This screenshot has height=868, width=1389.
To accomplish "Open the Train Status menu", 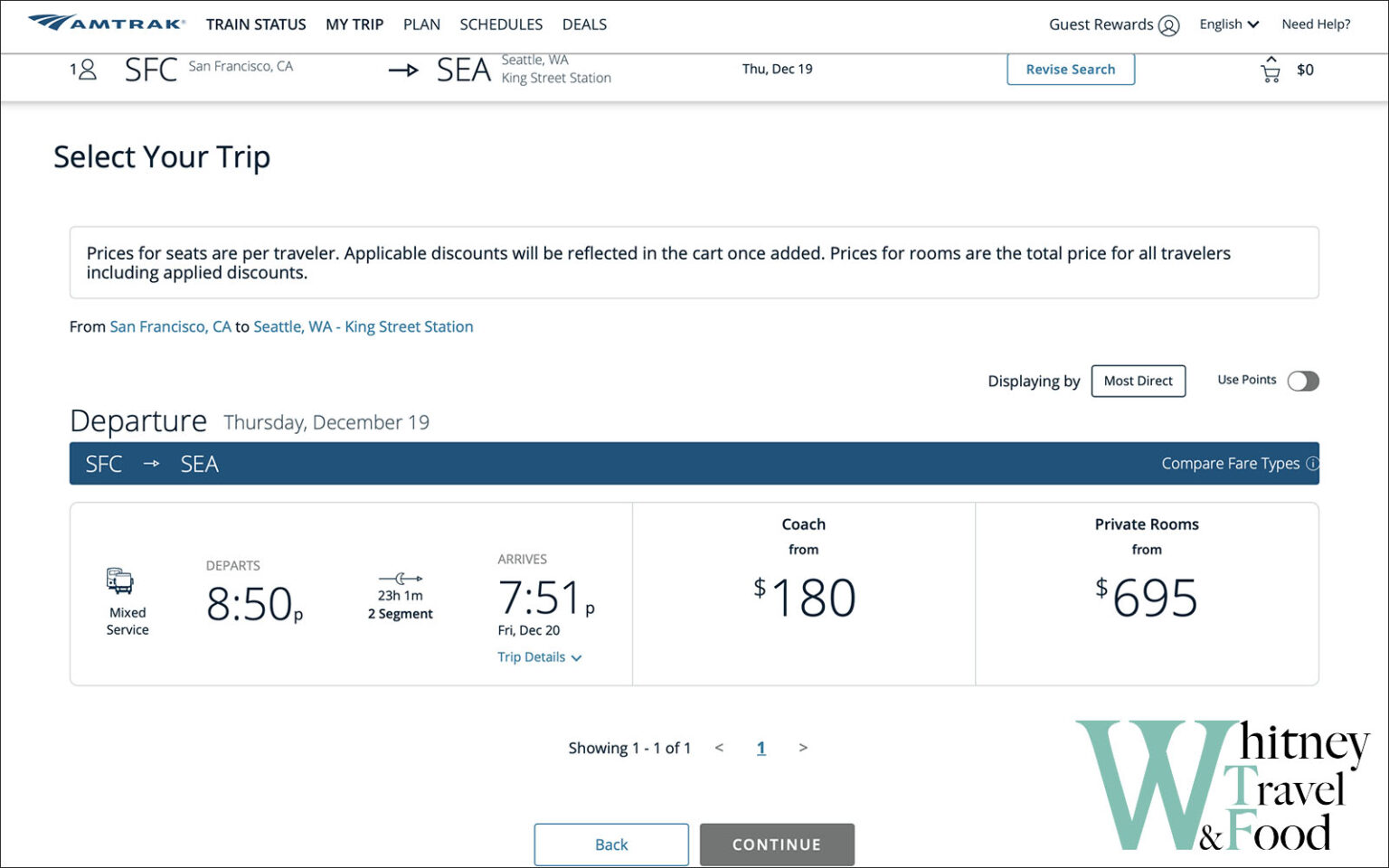I will point(256,24).
